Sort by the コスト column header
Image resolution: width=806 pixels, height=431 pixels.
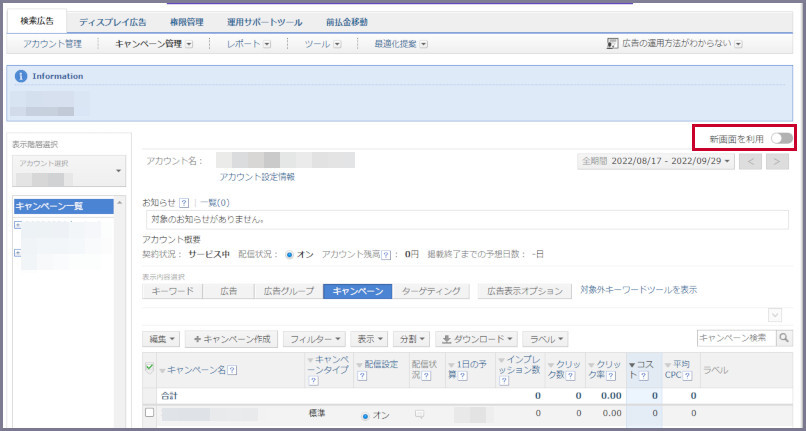coord(644,369)
